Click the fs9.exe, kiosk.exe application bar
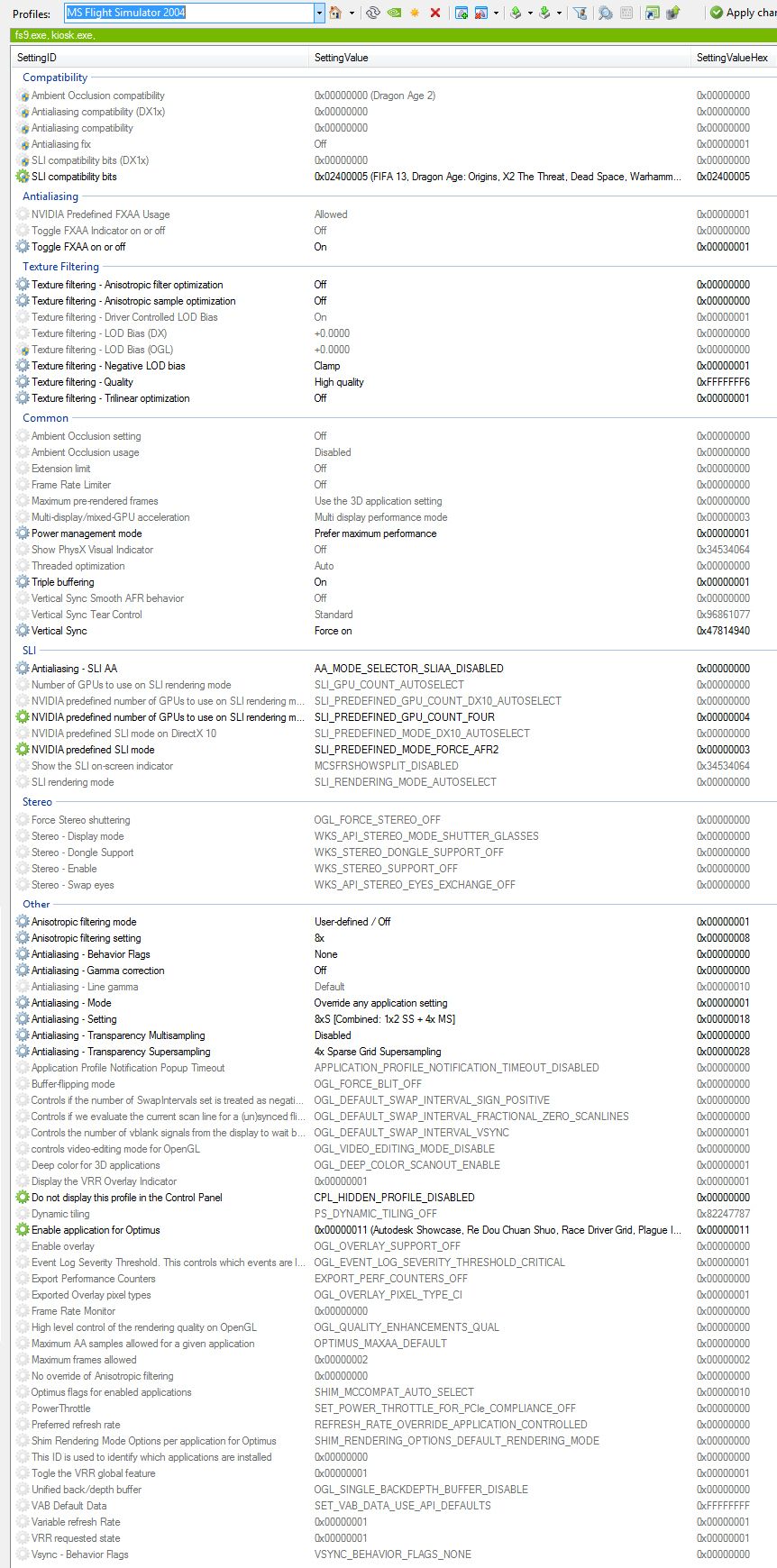Image resolution: width=777 pixels, height=1568 pixels. coord(394,35)
